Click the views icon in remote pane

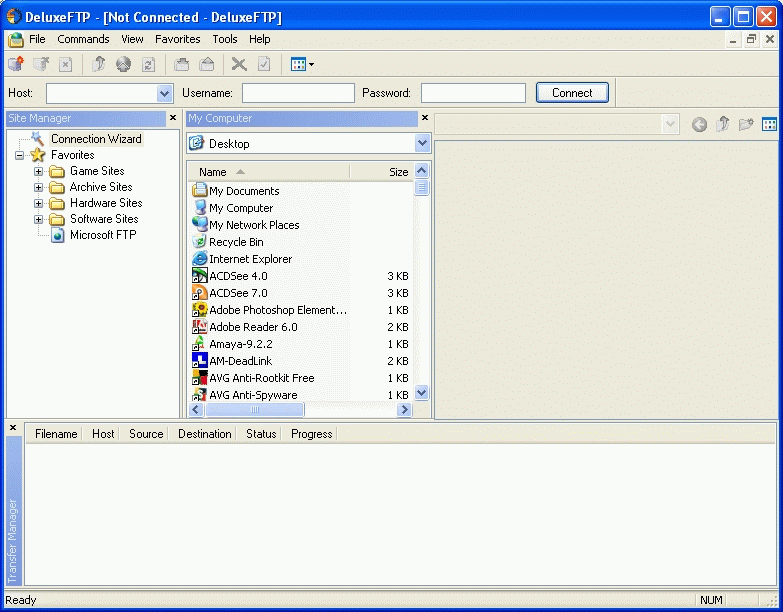(769, 125)
